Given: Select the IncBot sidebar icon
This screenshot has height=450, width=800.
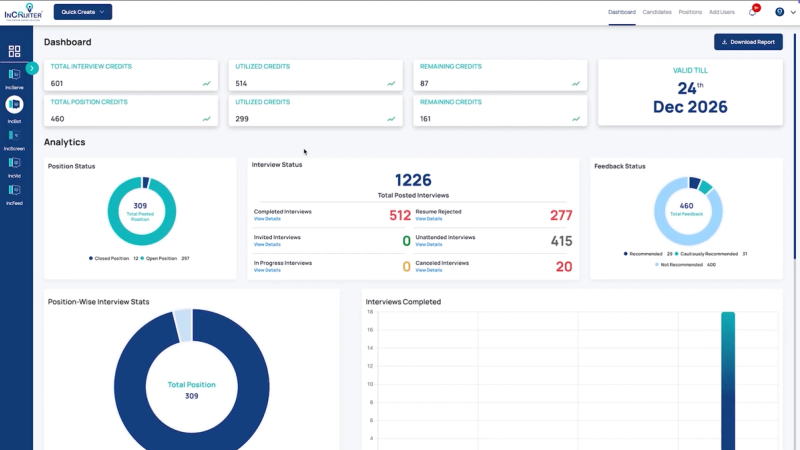Looking at the screenshot, I should (14, 109).
